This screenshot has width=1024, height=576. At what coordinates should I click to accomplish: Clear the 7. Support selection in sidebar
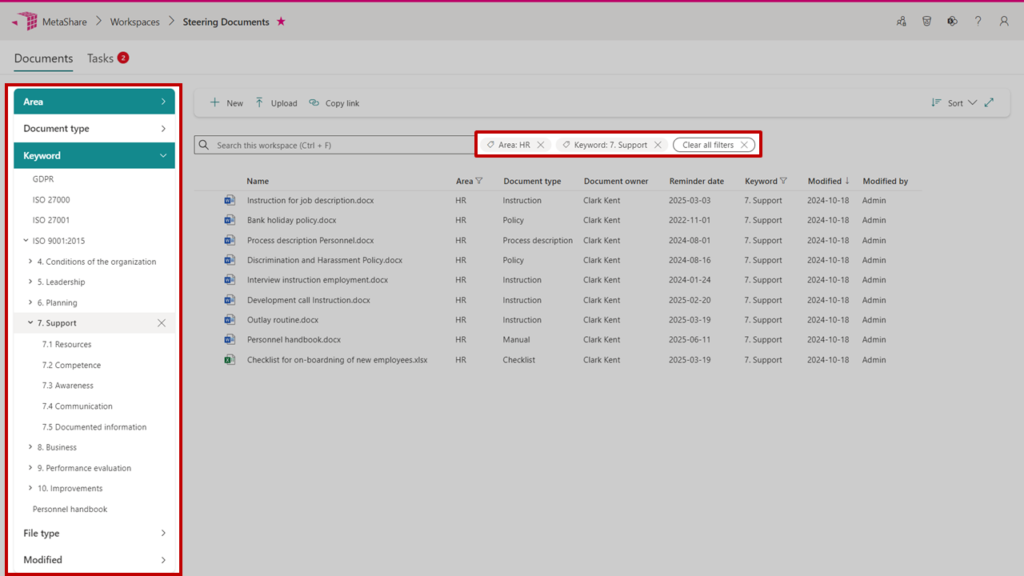(161, 323)
